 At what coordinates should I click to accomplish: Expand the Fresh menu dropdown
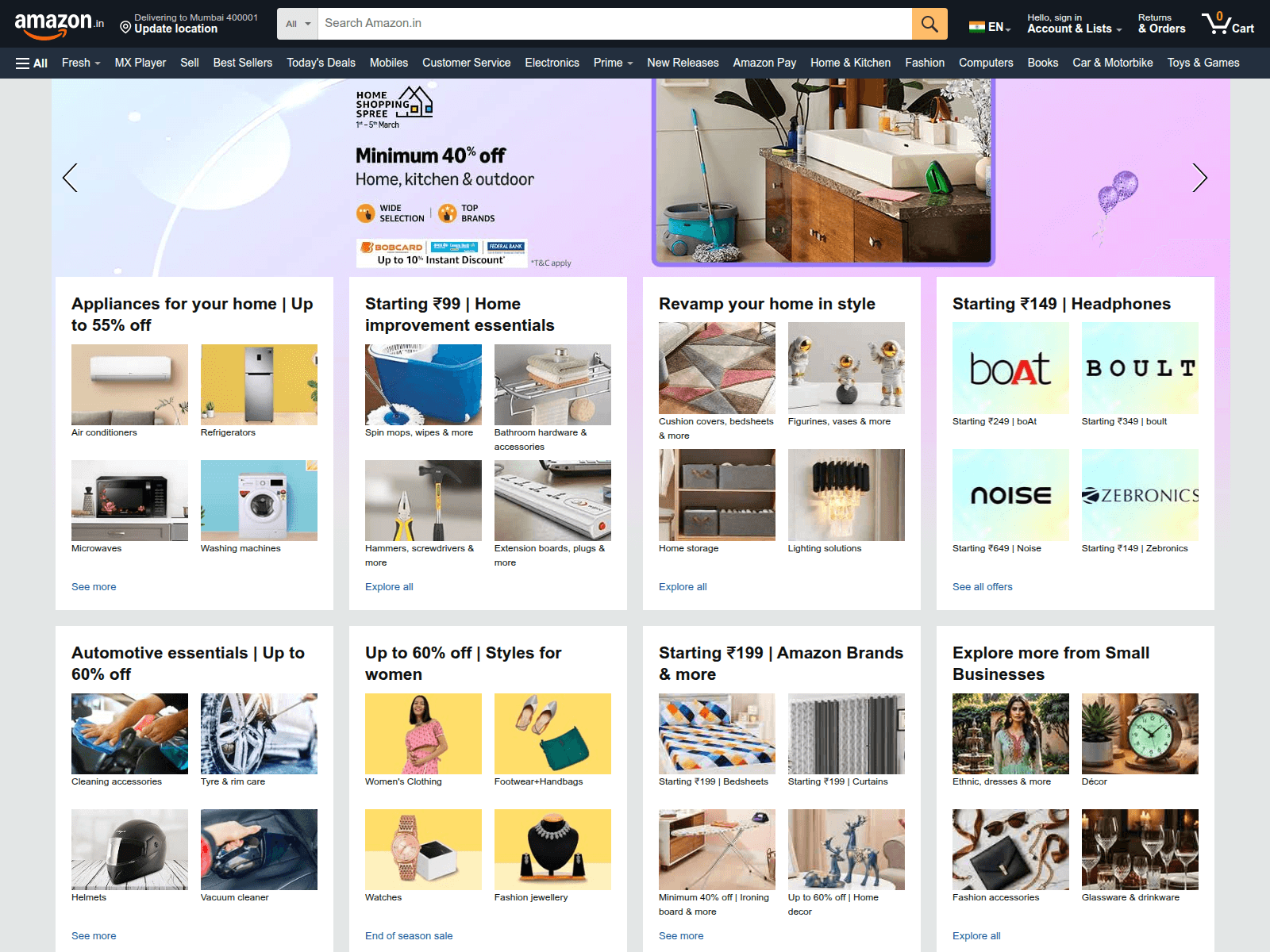point(80,63)
